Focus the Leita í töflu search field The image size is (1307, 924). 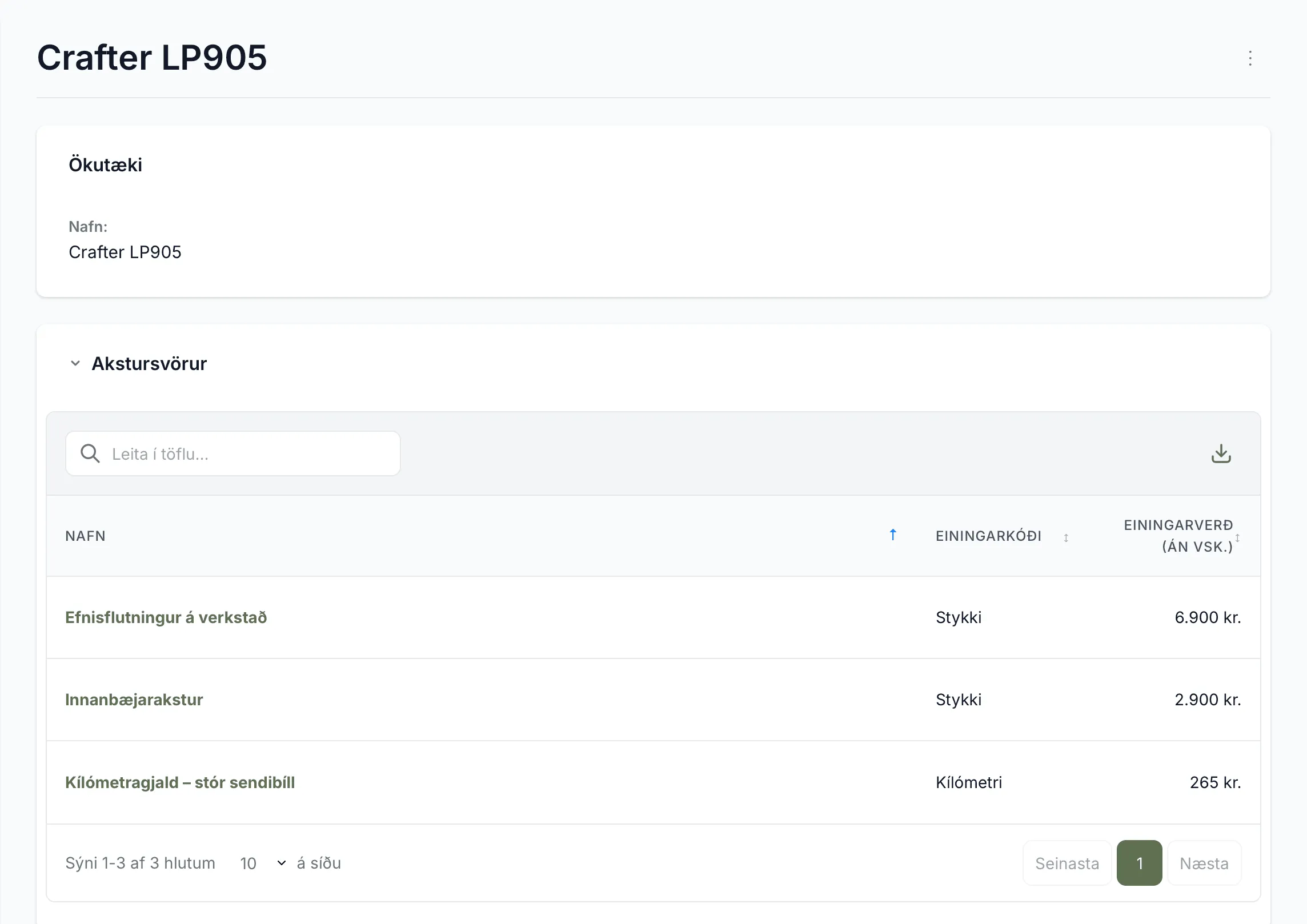click(x=233, y=453)
